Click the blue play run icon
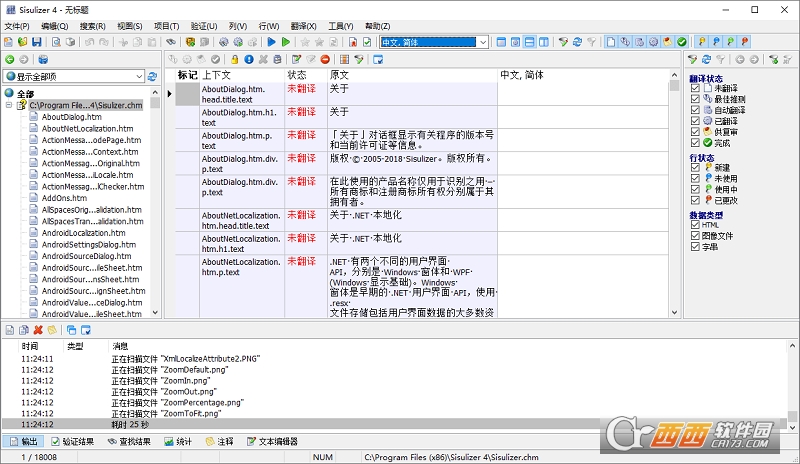The image size is (800, 464). tap(271, 42)
